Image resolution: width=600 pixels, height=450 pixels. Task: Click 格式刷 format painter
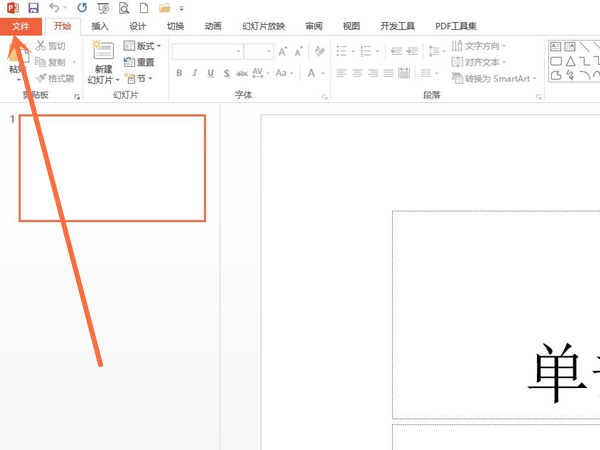[x=55, y=78]
